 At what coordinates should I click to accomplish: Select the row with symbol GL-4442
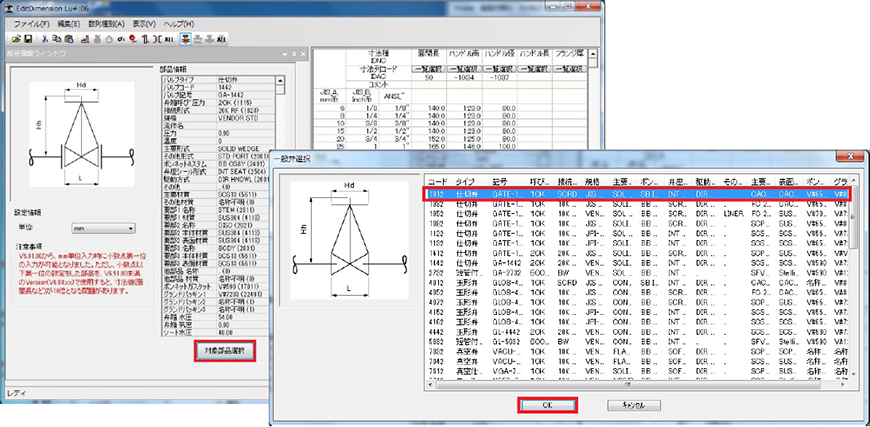tap(637, 332)
